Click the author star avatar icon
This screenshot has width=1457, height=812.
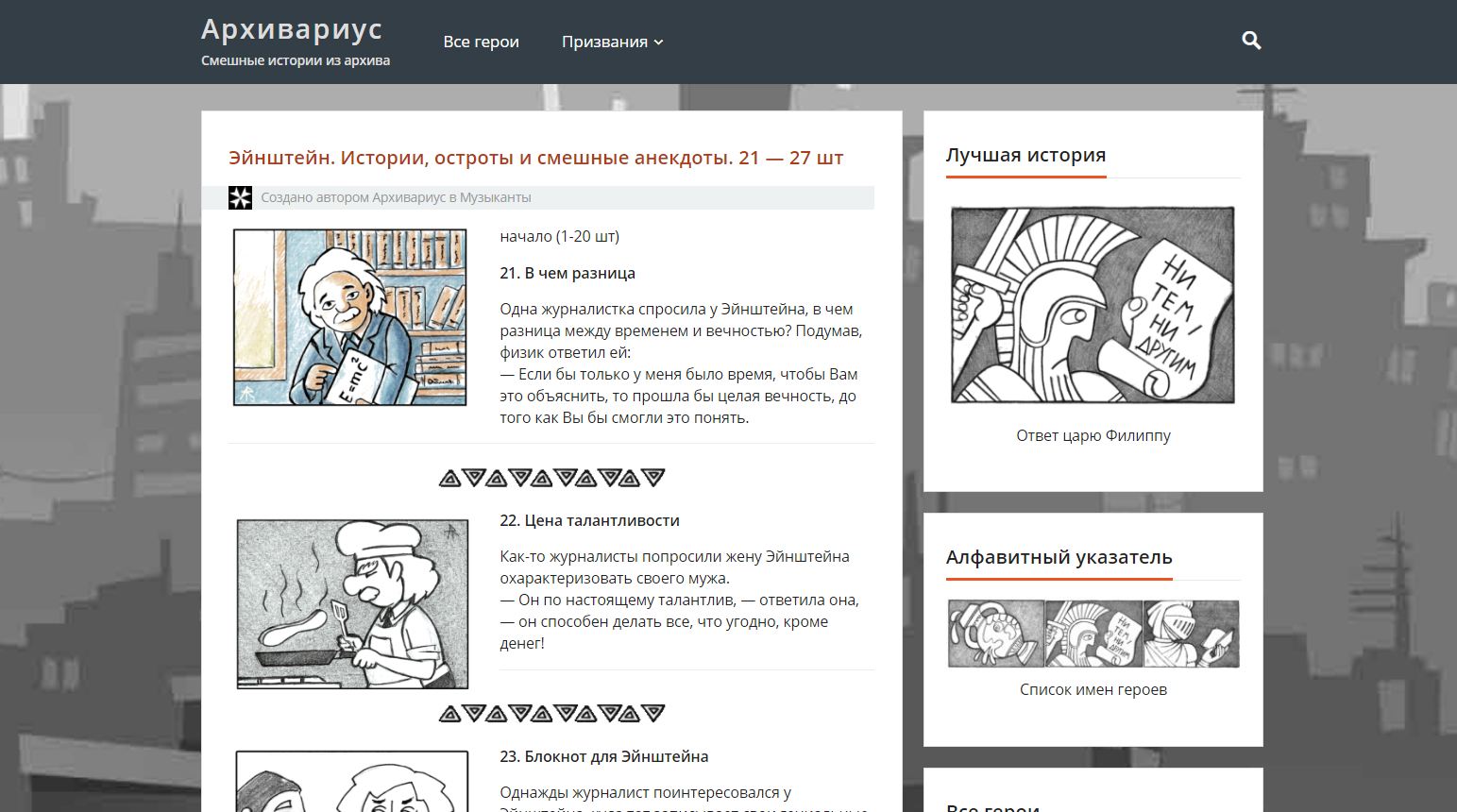[x=240, y=197]
